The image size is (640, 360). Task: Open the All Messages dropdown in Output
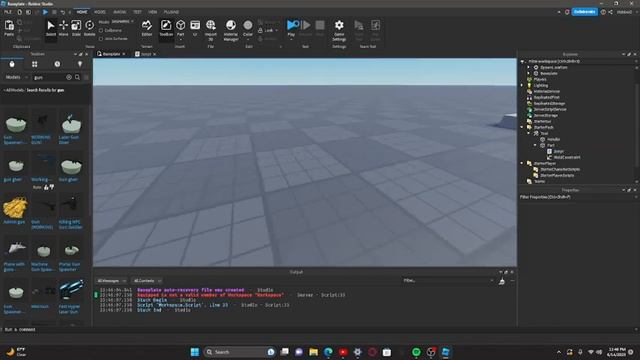pyautogui.click(x=111, y=281)
